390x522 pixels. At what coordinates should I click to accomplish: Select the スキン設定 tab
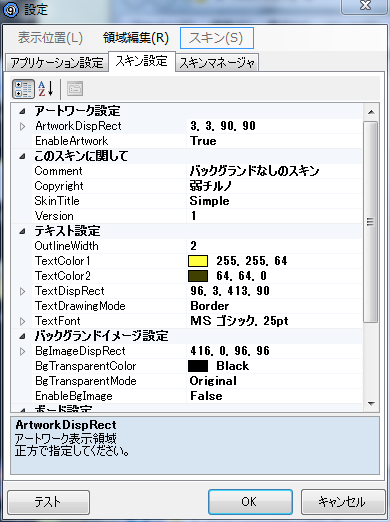pos(142,61)
